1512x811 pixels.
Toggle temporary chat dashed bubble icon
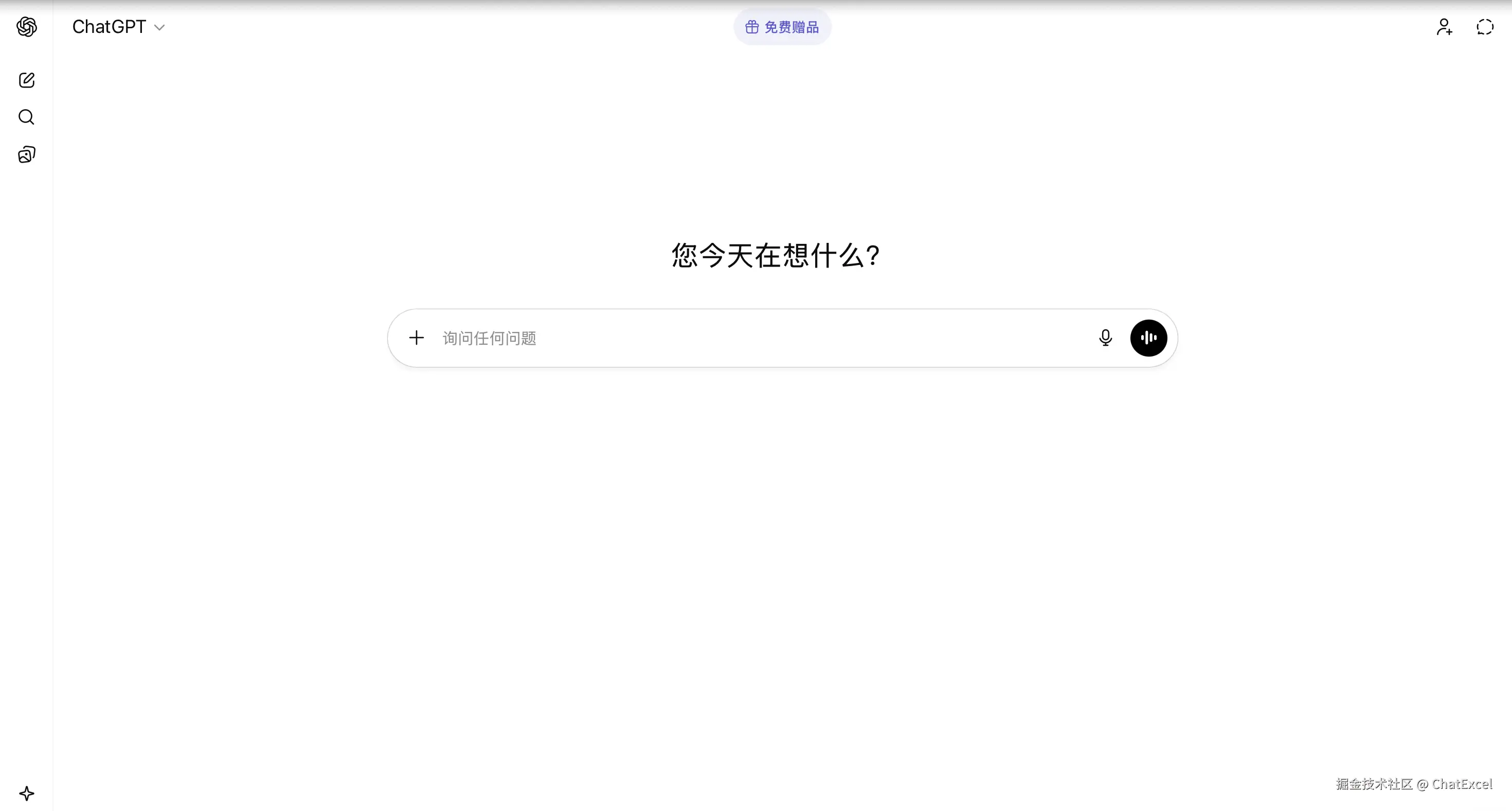(1485, 27)
